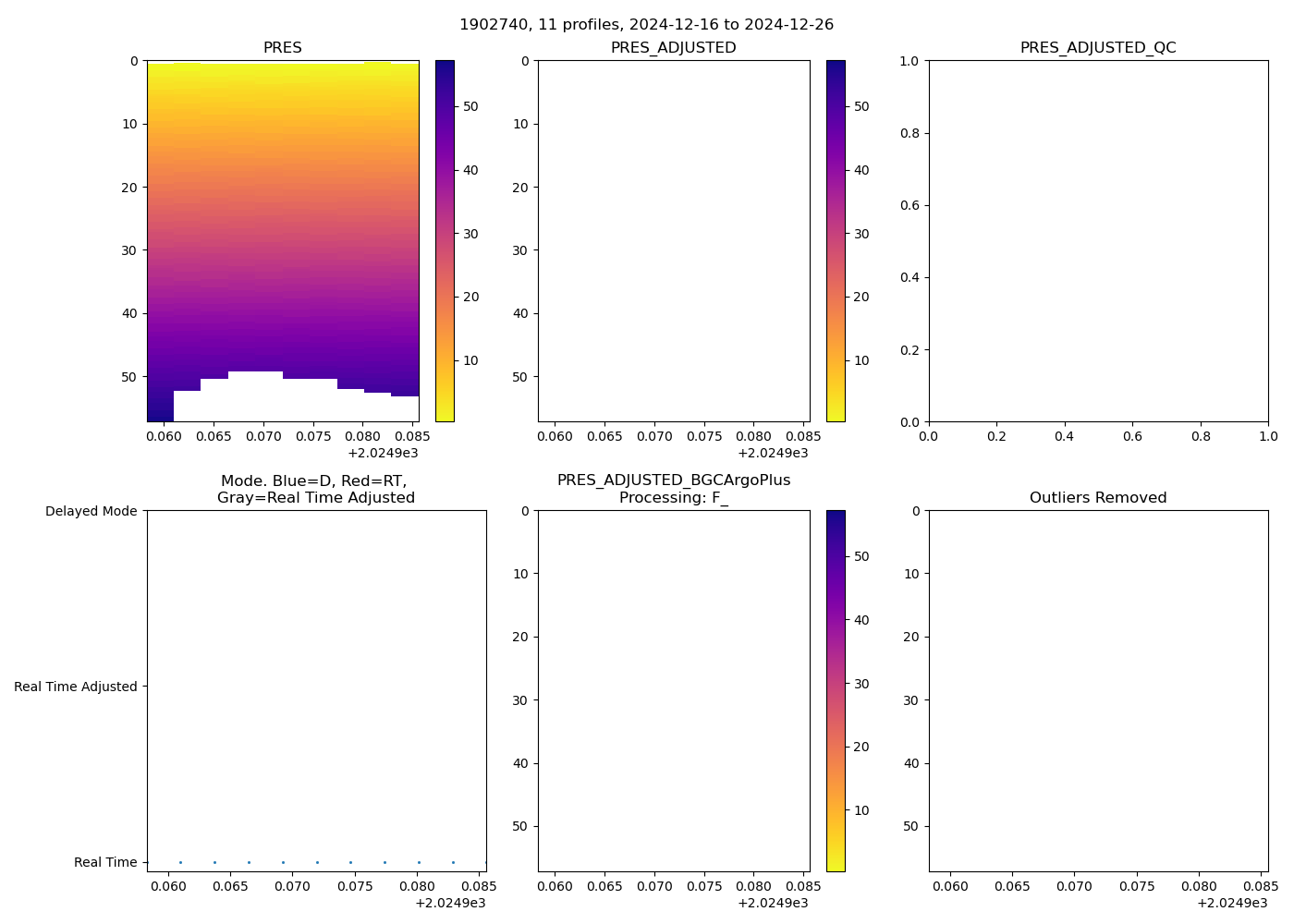Click the 'Processing: F_' title text

(673, 498)
